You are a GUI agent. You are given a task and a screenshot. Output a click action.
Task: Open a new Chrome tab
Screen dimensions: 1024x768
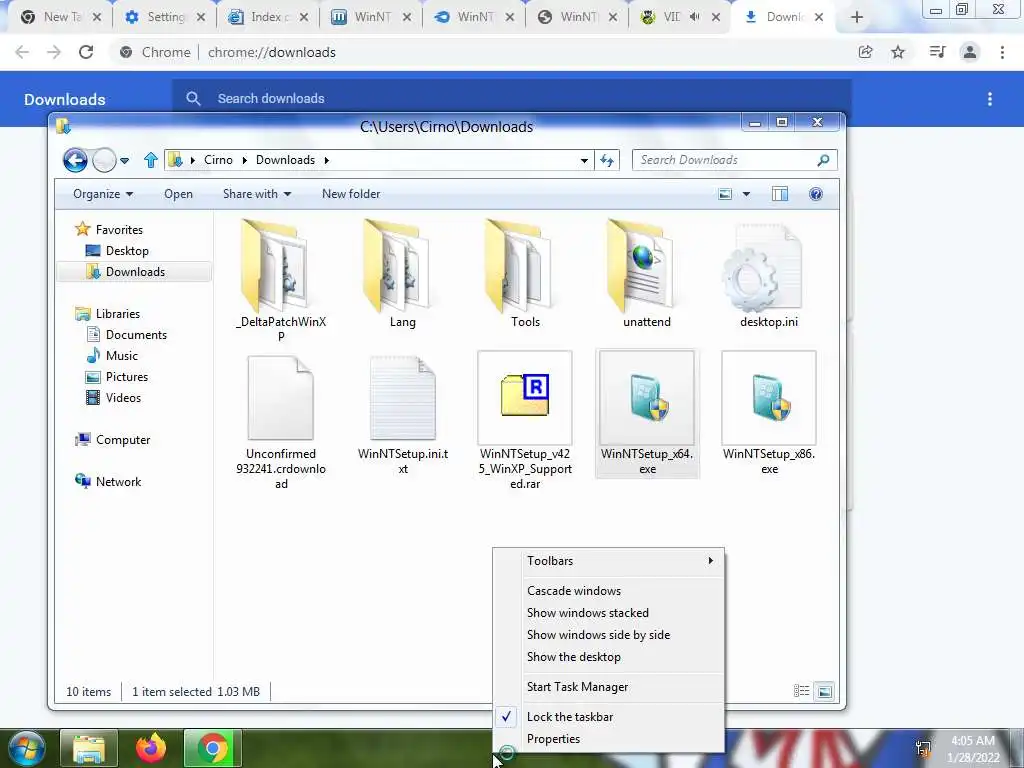click(x=857, y=17)
